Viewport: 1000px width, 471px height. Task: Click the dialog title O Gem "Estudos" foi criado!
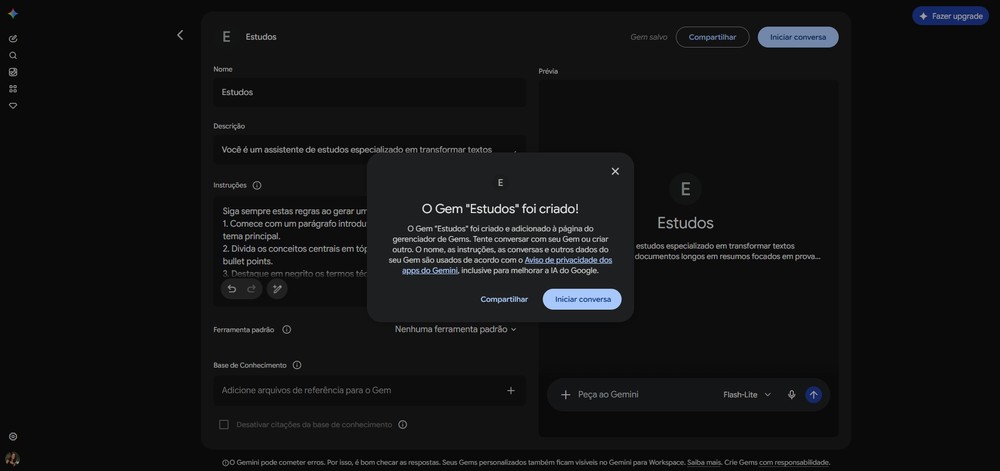click(501, 209)
